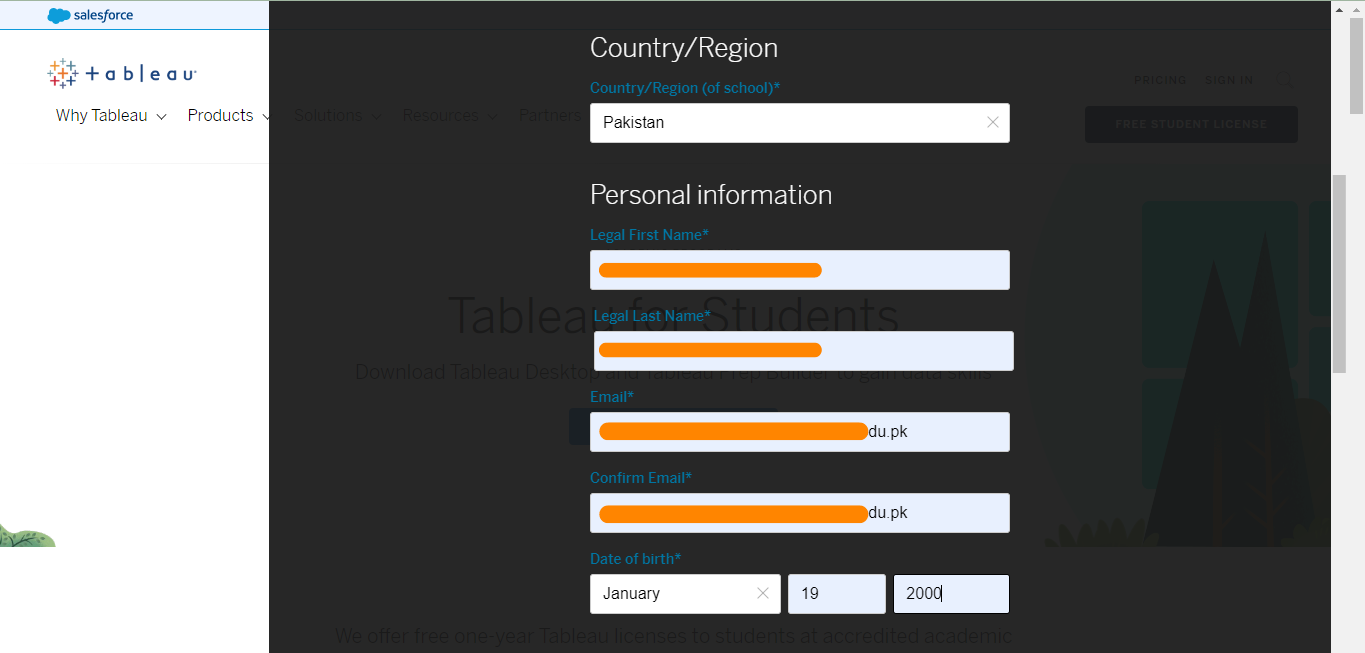The image size is (1365, 653).
Task: Click the search magnifier icon
Action: (x=1284, y=80)
